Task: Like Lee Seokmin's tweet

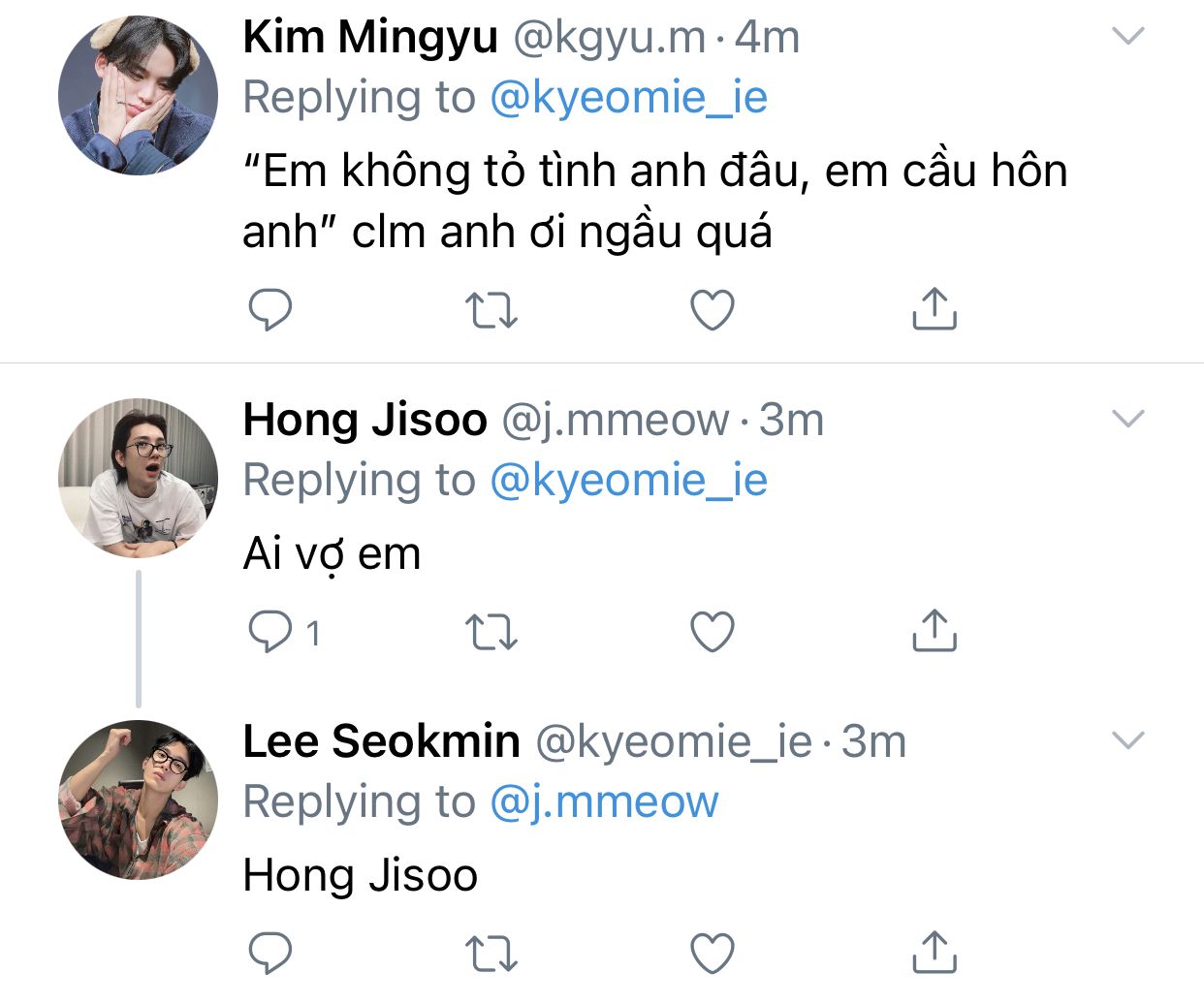Action: (x=713, y=954)
